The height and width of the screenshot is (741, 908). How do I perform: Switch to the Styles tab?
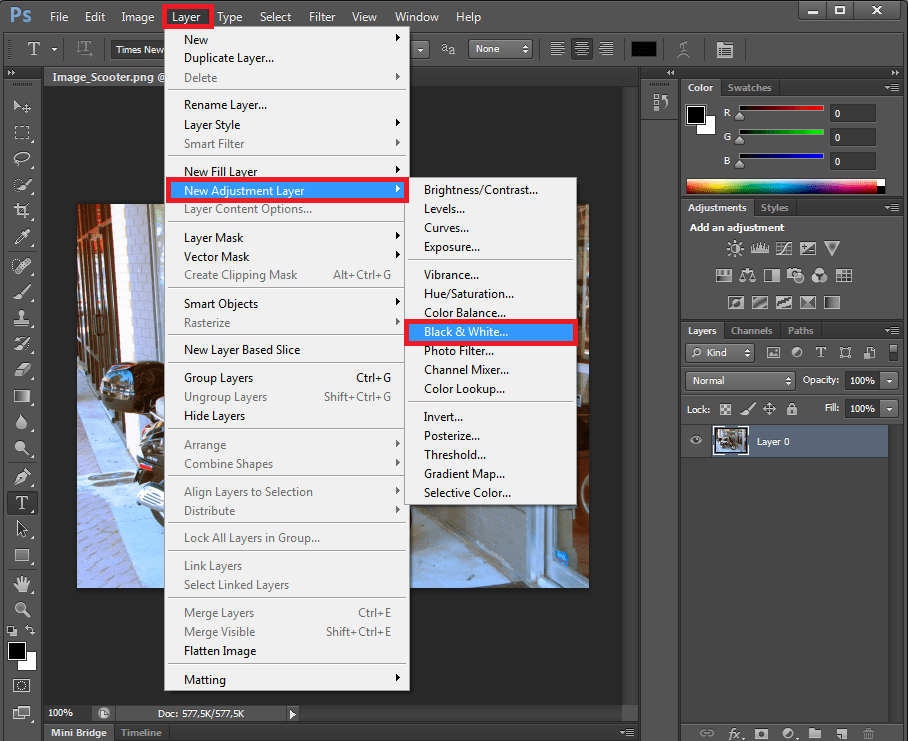[x=774, y=207]
